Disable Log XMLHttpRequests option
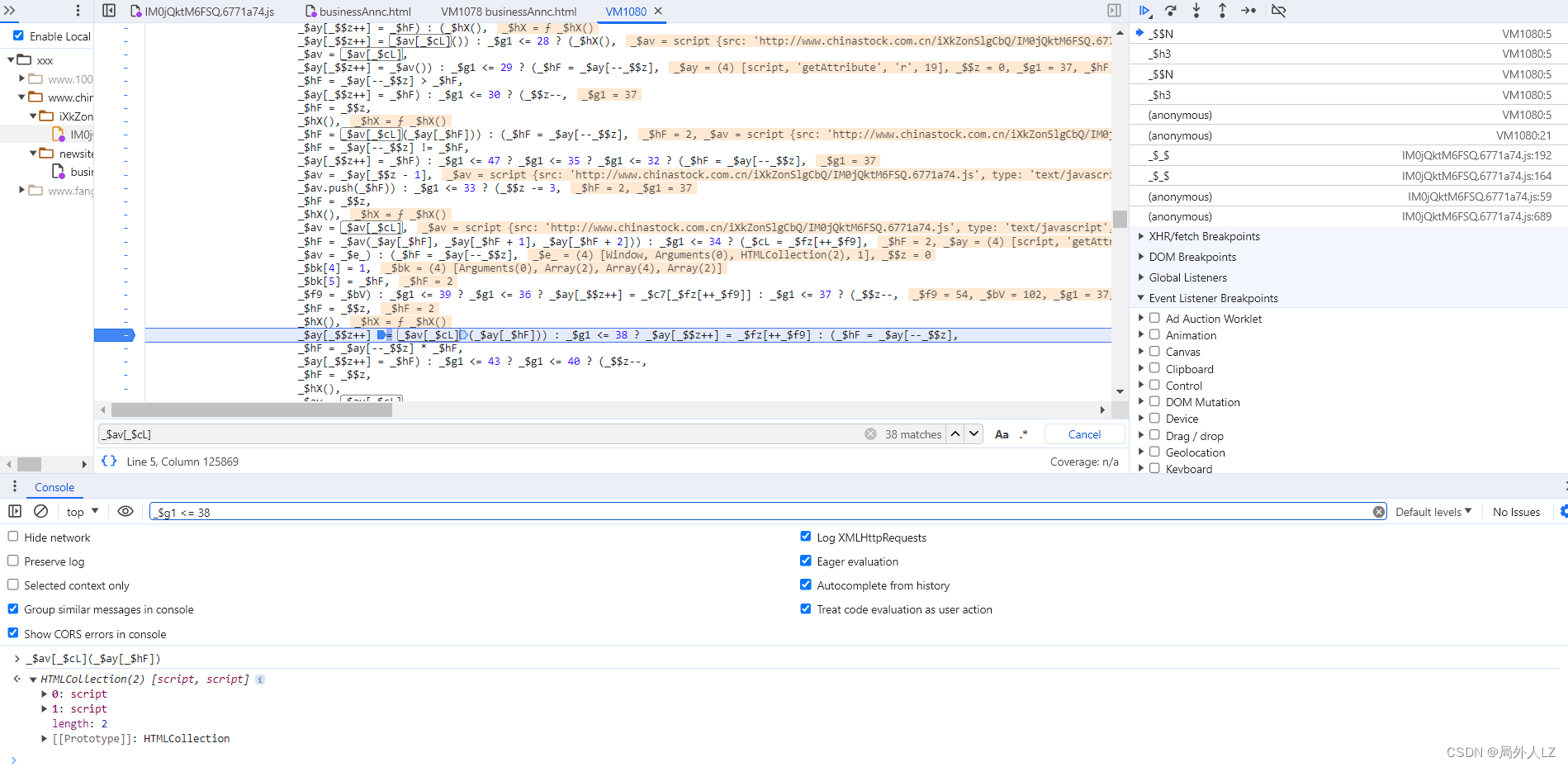This screenshot has width=1568, height=767. [806, 537]
